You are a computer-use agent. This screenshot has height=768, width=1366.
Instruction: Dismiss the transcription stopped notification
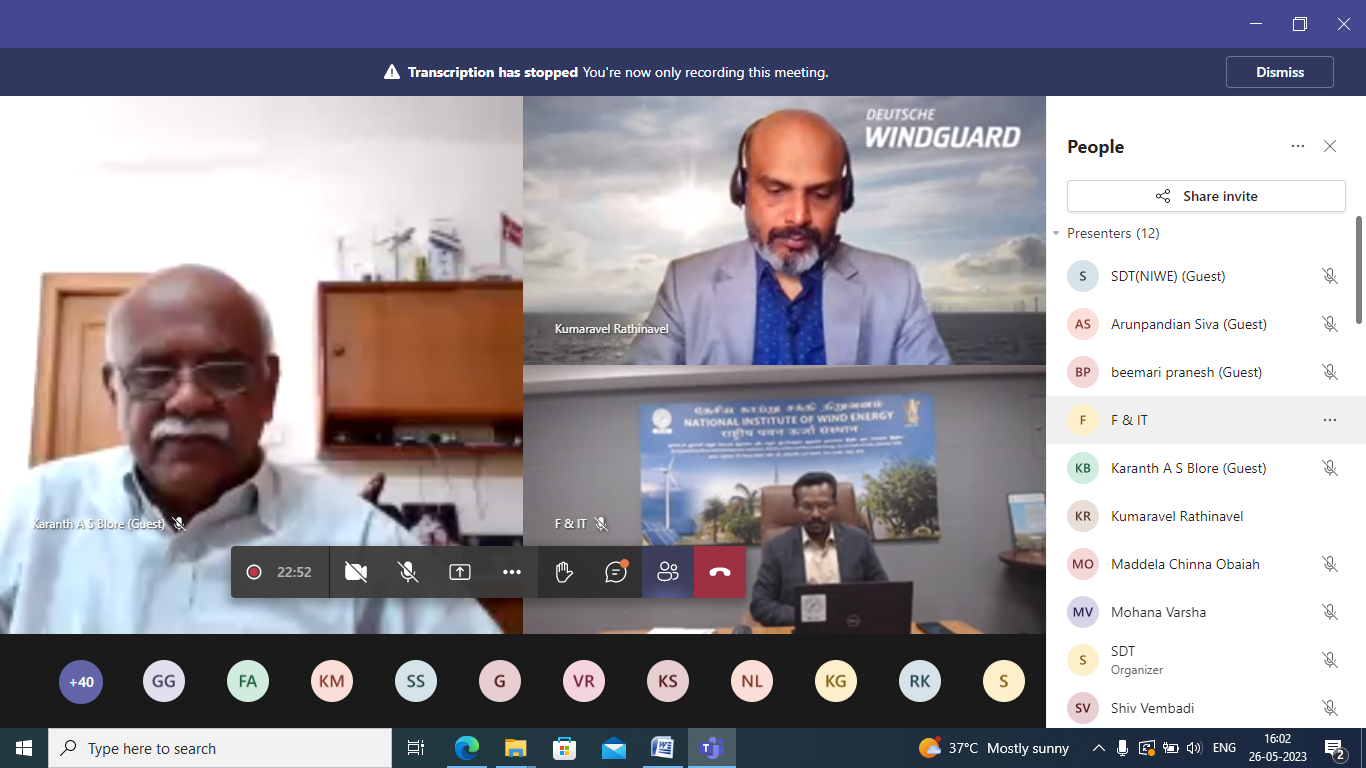pyautogui.click(x=1279, y=72)
